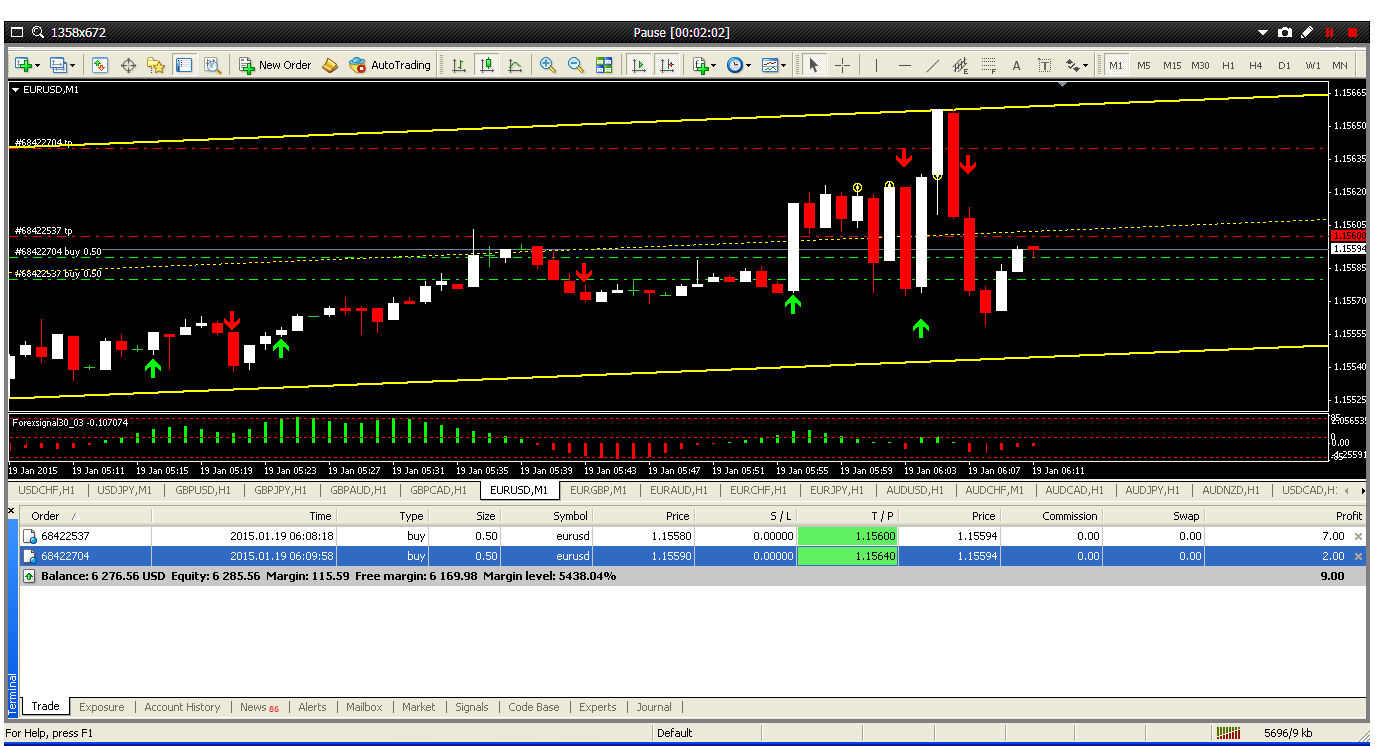Set timeframe to M1

pyautogui.click(x=1115, y=65)
